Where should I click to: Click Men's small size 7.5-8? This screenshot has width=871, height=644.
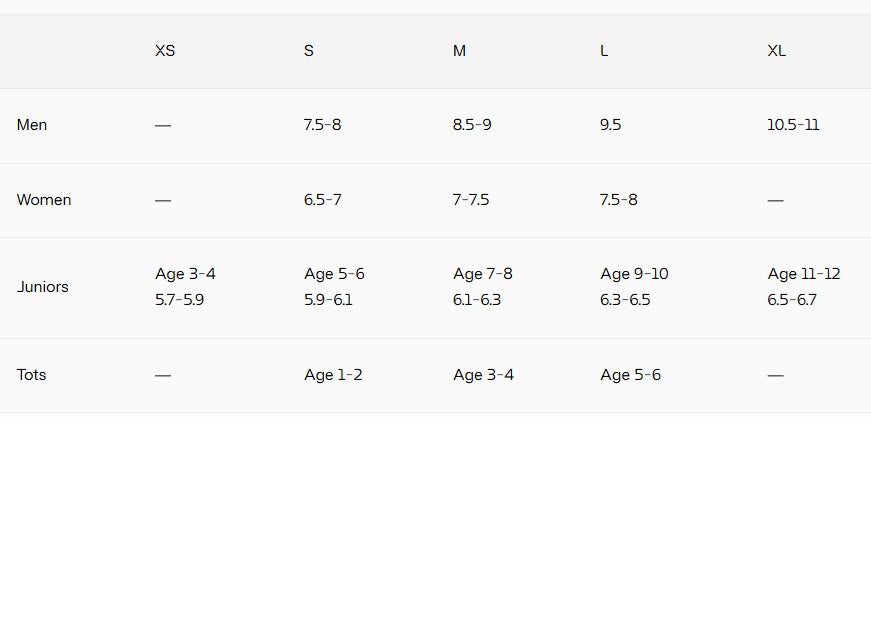pos(322,125)
